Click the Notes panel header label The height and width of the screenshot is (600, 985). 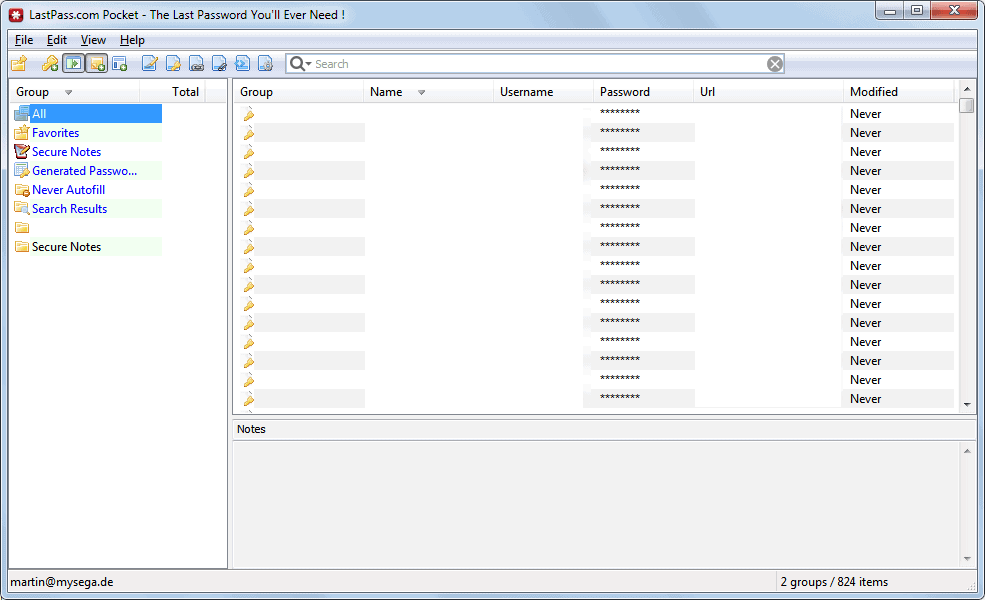pyautogui.click(x=251, y=429)
